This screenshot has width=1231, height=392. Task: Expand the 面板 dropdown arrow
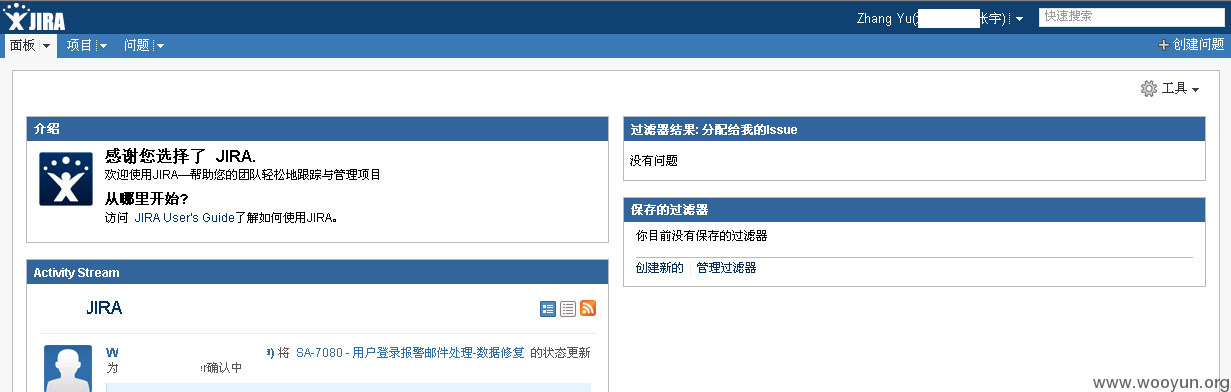(46, 46)
